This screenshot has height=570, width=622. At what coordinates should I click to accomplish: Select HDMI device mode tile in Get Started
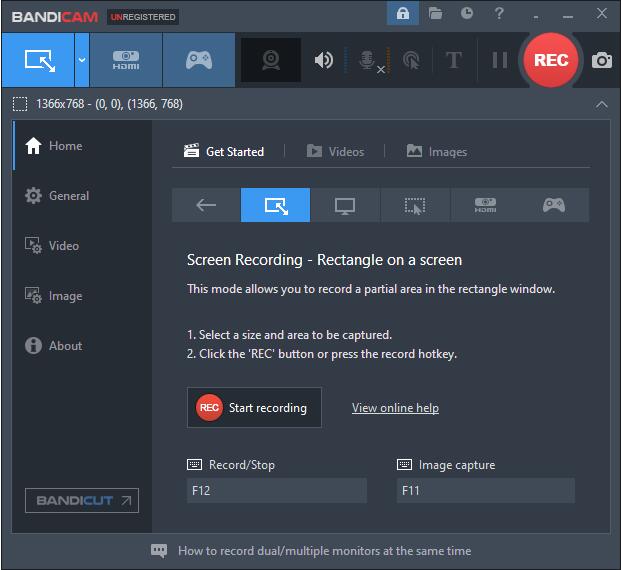[x=485, y=205]
